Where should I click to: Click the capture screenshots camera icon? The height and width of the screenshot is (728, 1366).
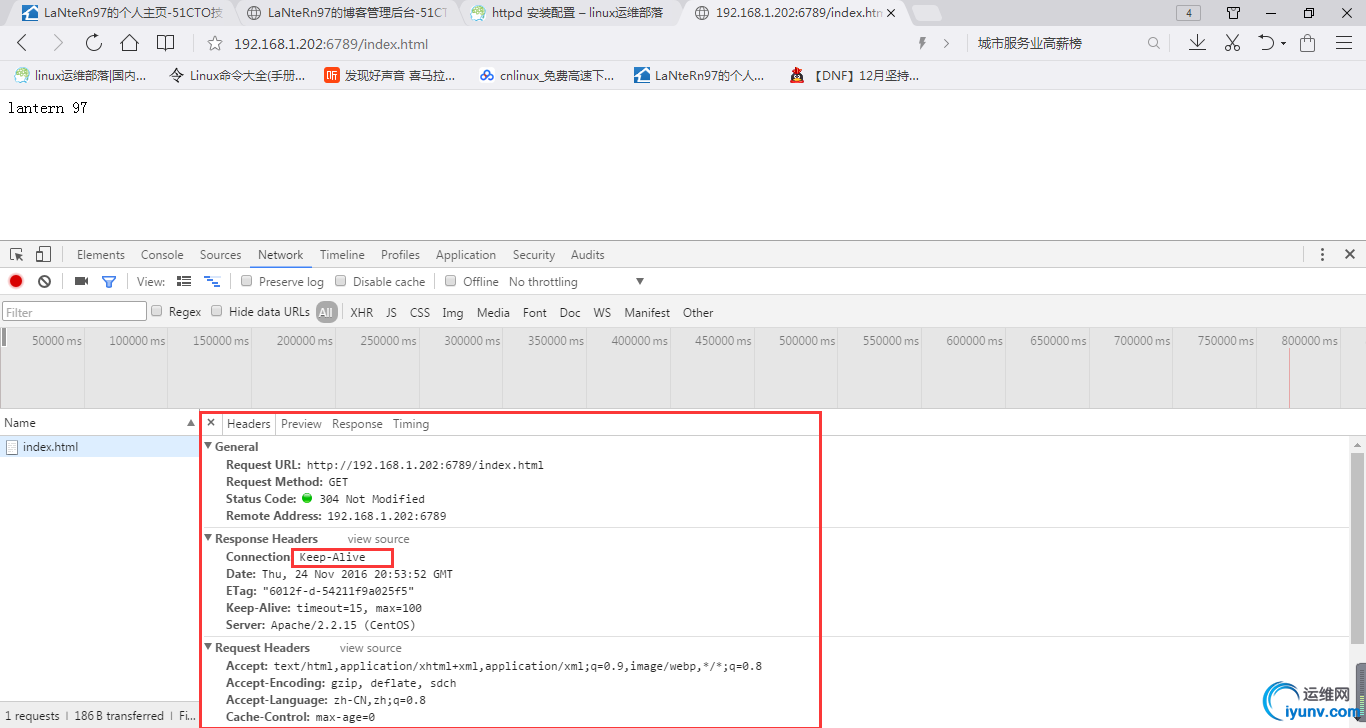82,281
